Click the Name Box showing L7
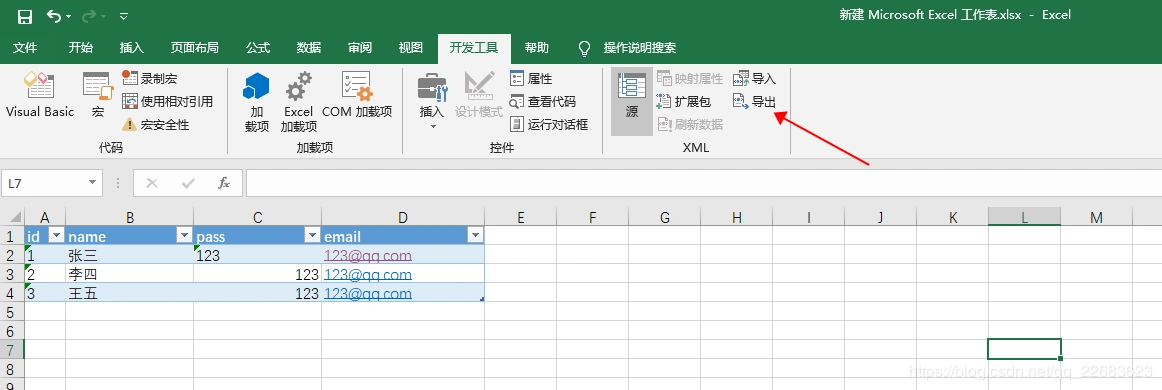 (x=43, y=182)
